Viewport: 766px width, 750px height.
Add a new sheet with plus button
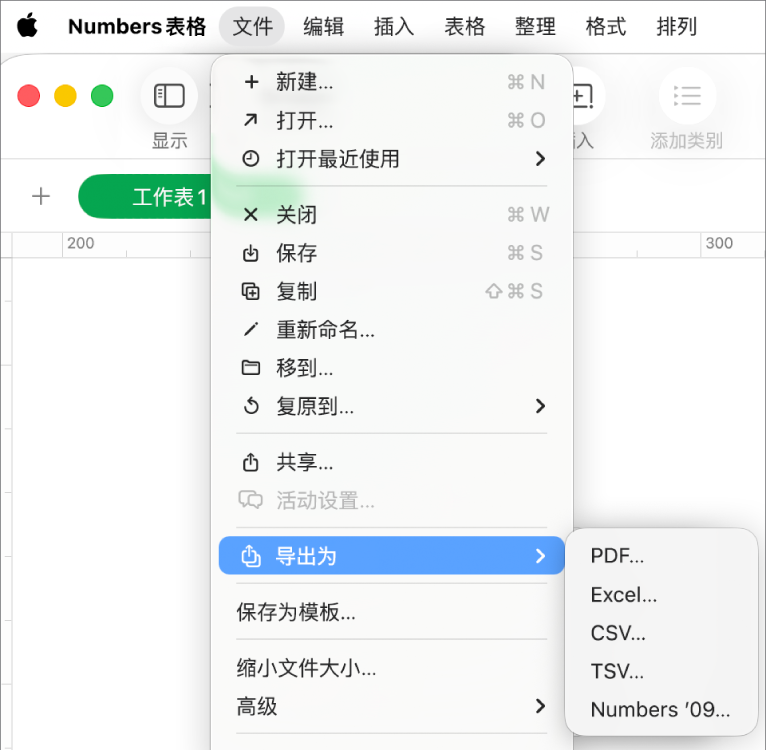click(x=41, y=196)
